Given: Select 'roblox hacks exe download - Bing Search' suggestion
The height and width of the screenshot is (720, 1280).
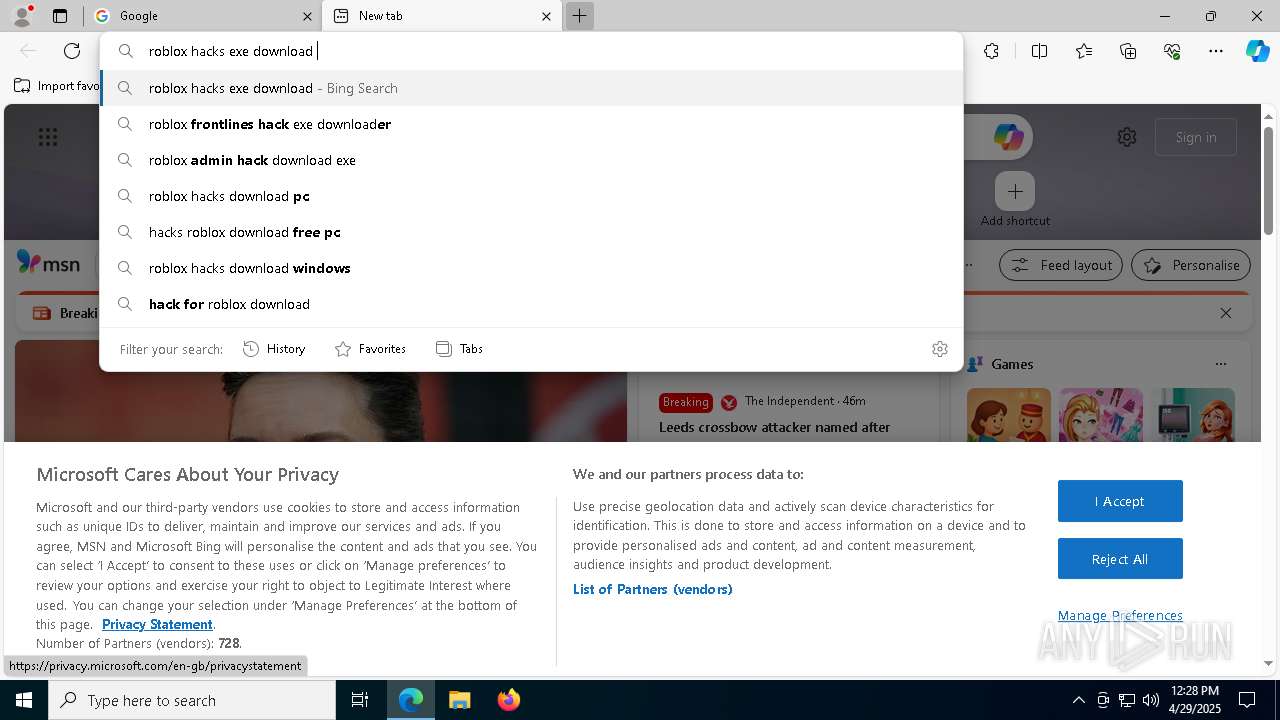Looking at the screenshot, I should [x=531, y=88].
